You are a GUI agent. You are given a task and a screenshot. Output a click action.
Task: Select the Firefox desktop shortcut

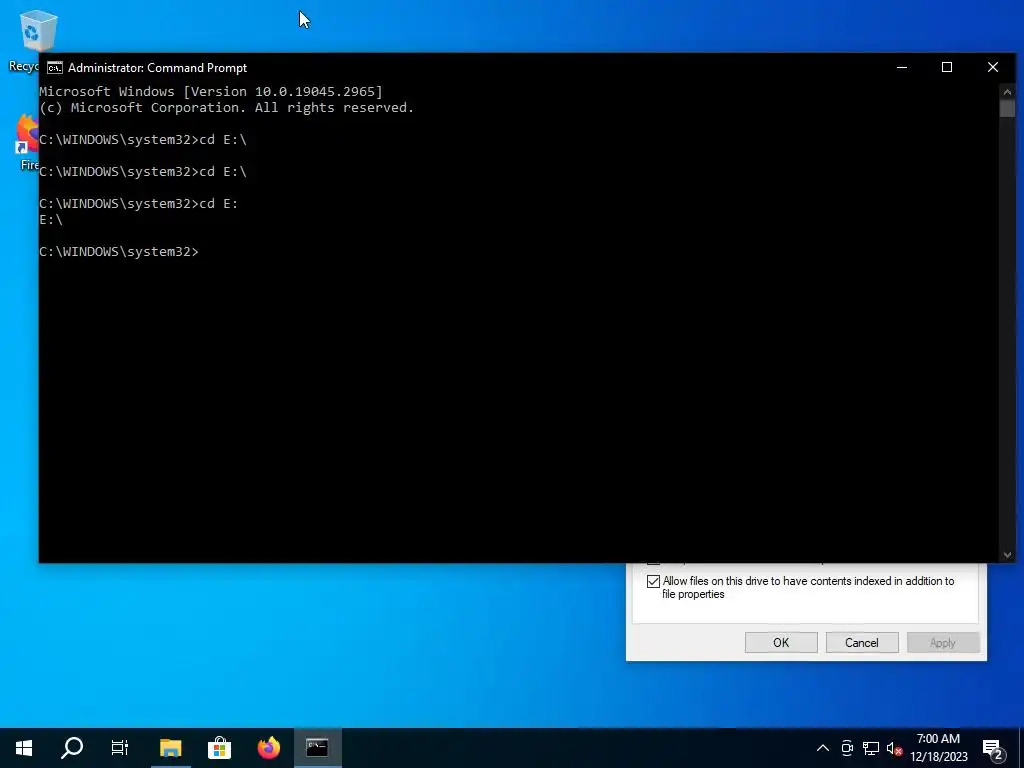pyautogui.click(x=27, y=142)
